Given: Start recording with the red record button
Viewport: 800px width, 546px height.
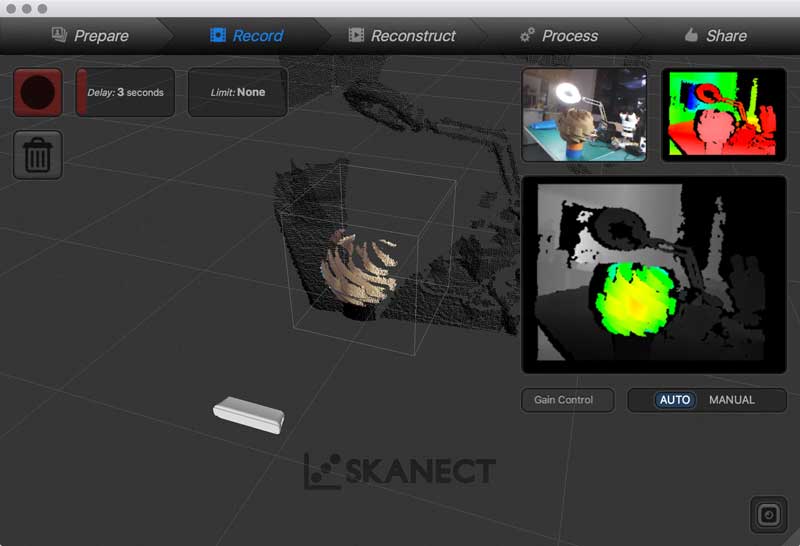Looking at the screenshot, I should 38,92.
